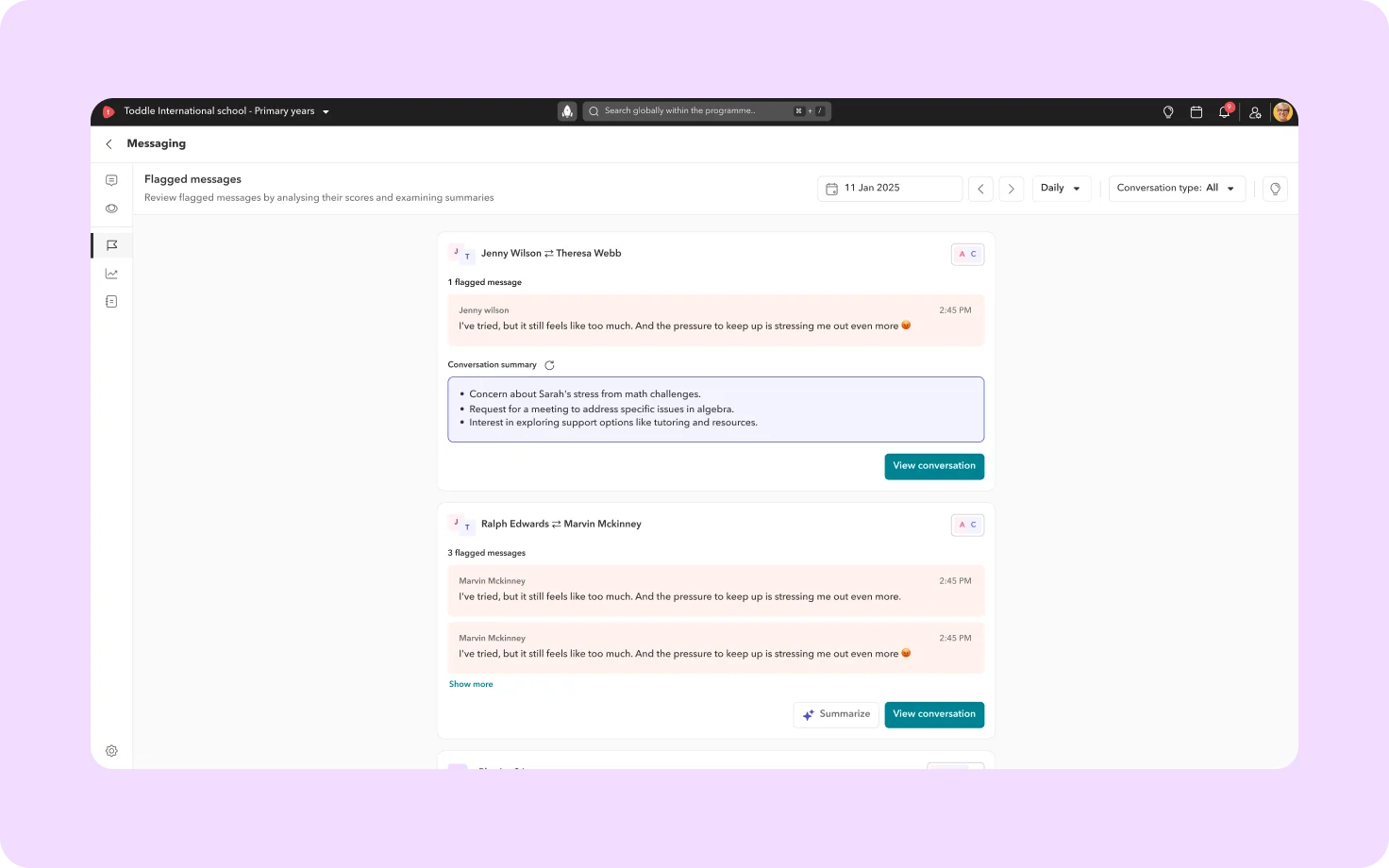Click the "1 flagged message" label
The width and height of the screenshot is (1389, 868).
click(x=485, y=282)
